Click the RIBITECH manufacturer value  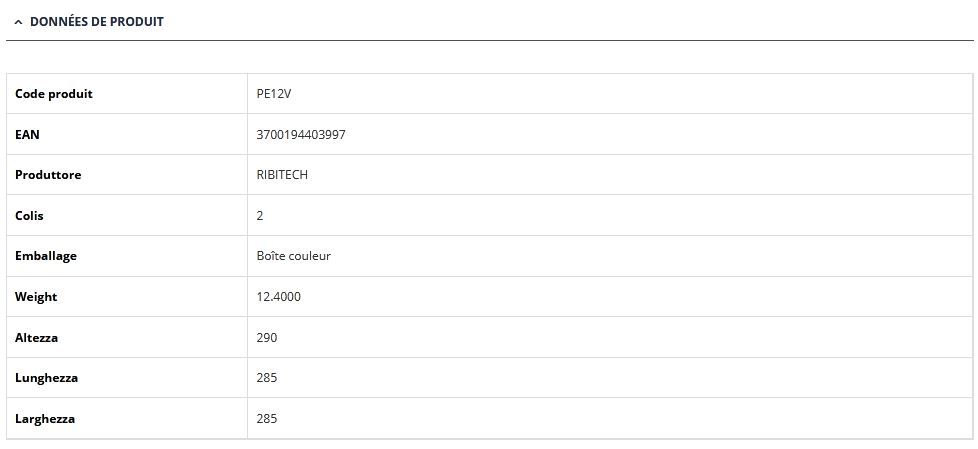tap(282, 175)
